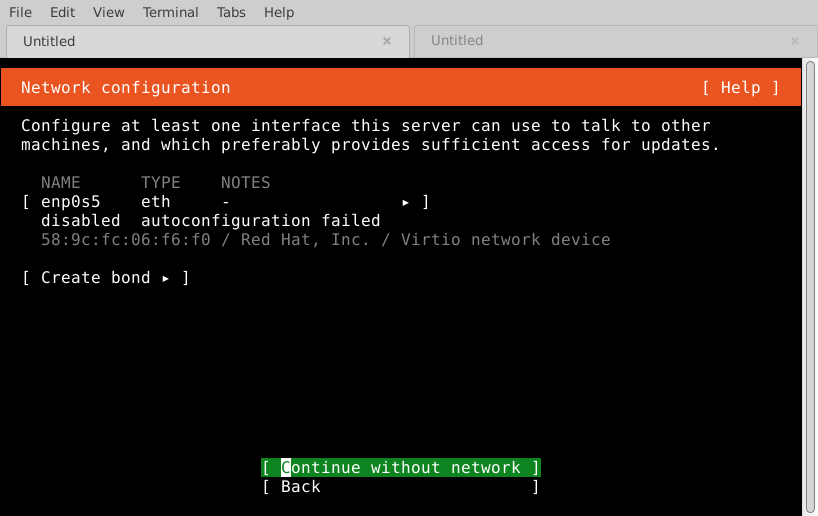Click the autoconfiguration failed status text

pos(260,221)
